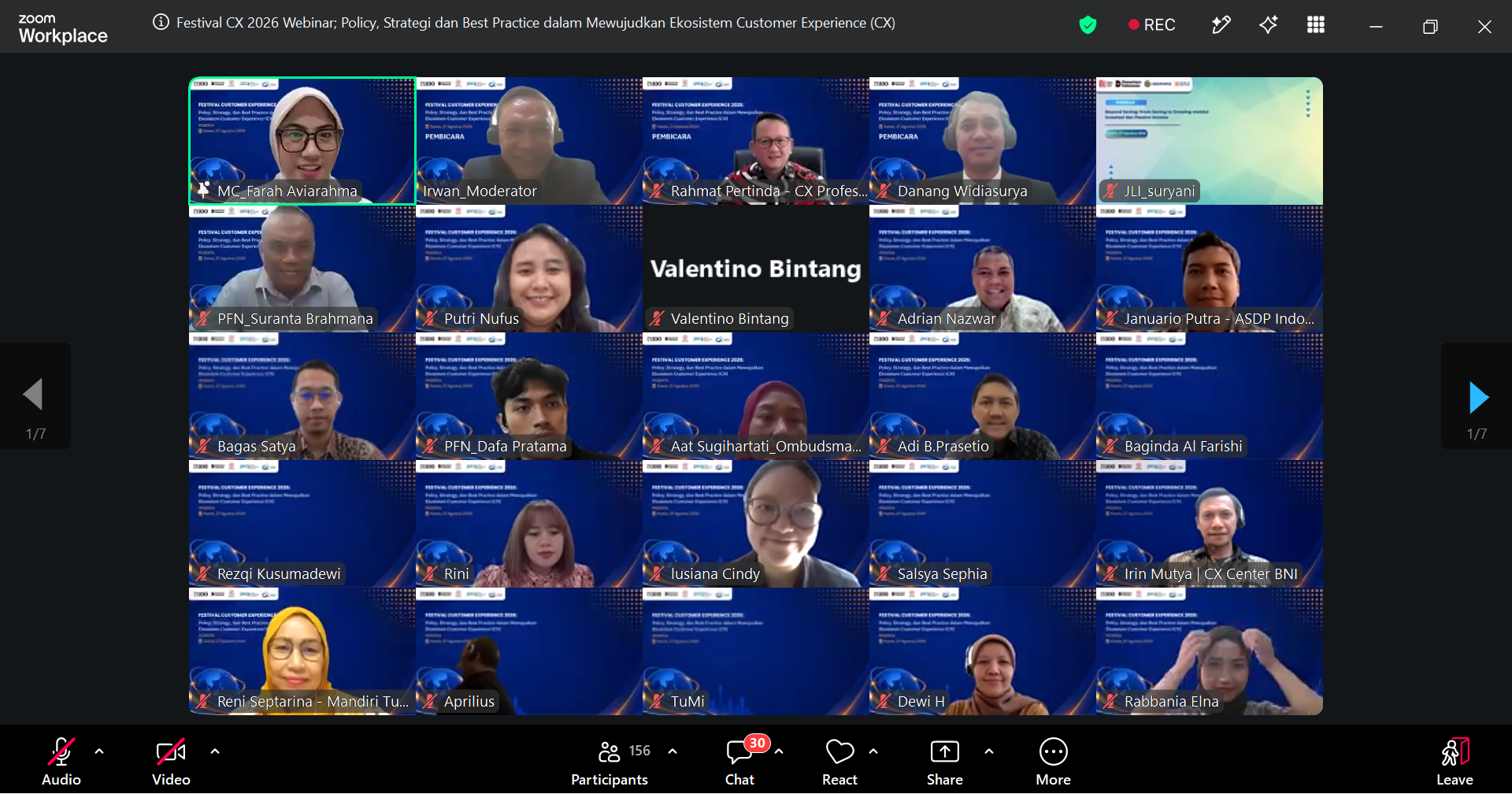Click the green encryption shield icon
Viewport: 1512px width, 794px height.
coord(1088,25)
